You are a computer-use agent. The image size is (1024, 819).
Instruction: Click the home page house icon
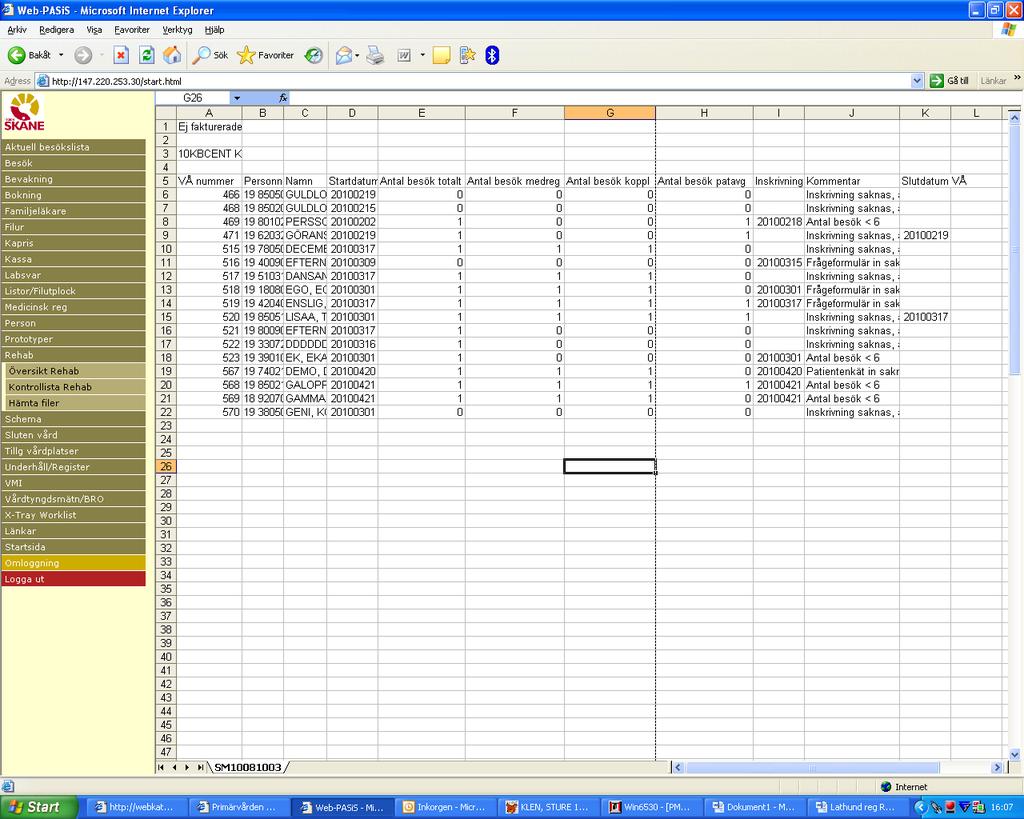click(x=172, y=56)
